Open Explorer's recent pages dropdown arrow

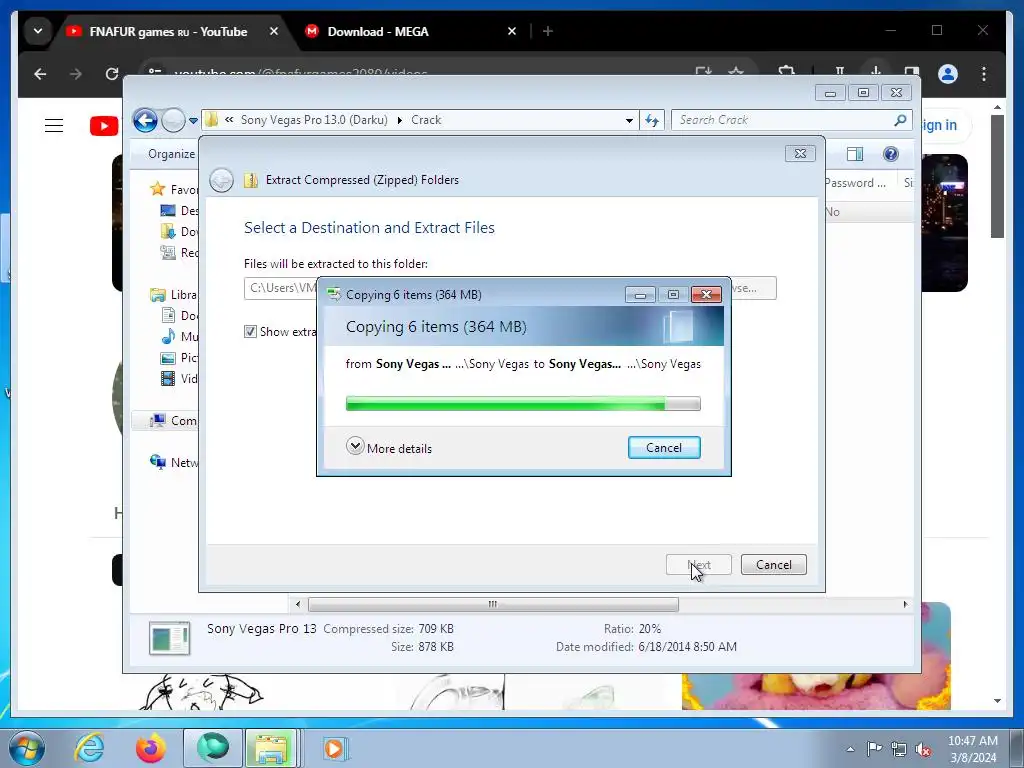click(x=193, y=120)
